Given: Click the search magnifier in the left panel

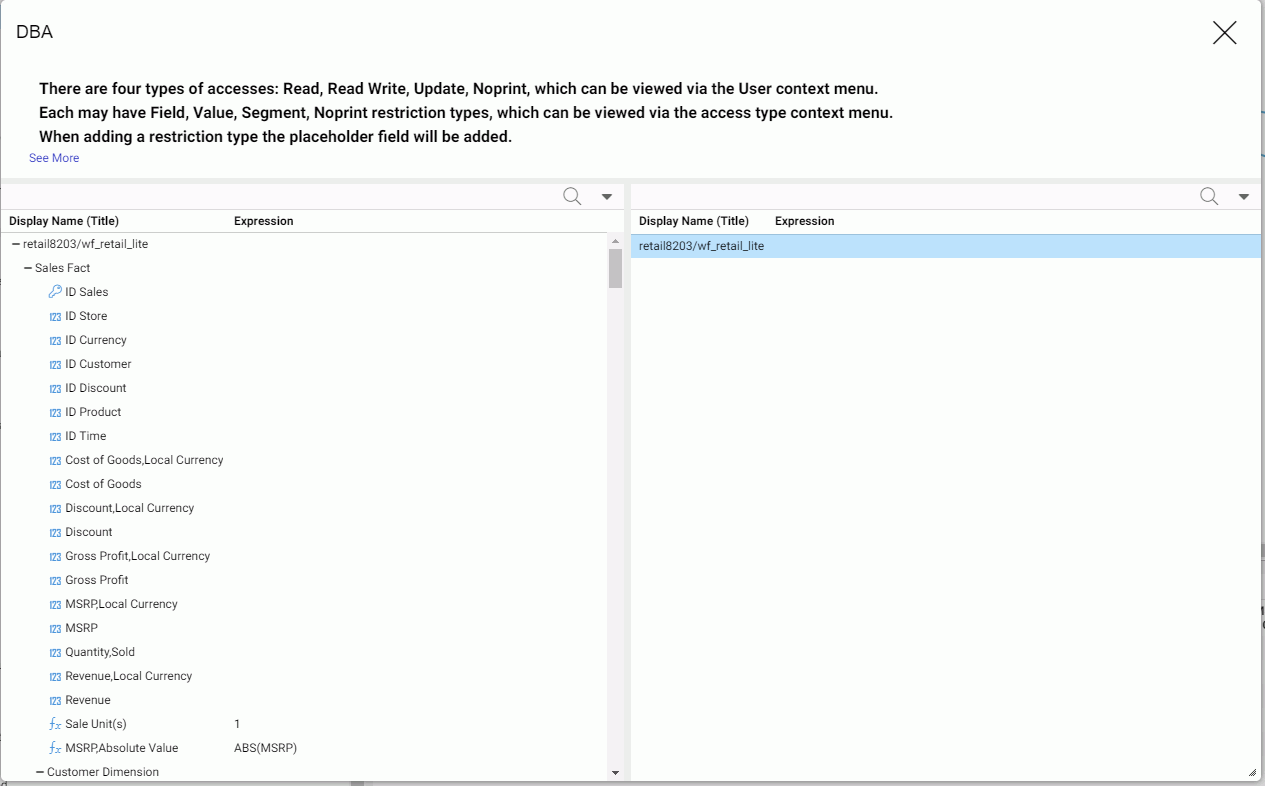Looking at the screenshot, I should point(572,196).
